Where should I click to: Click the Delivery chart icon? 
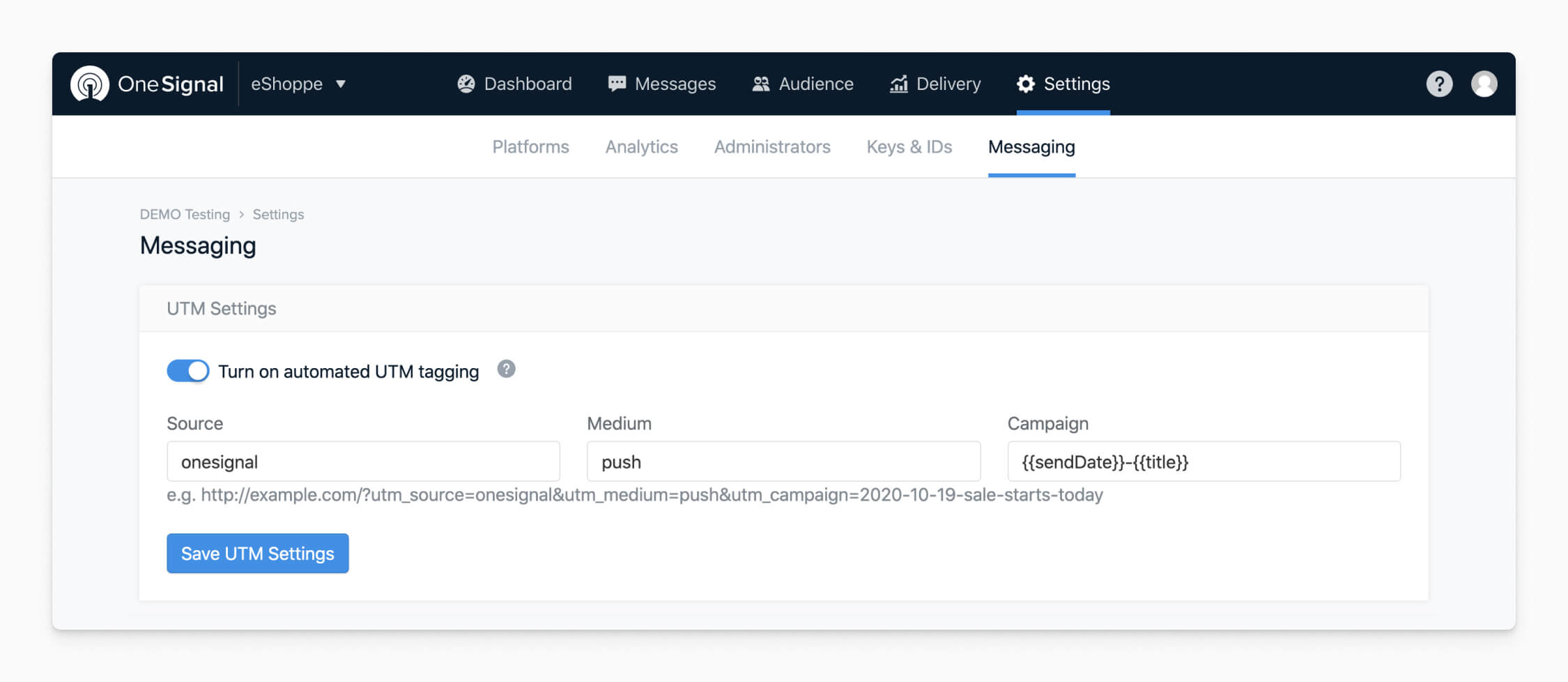[899, 84]
